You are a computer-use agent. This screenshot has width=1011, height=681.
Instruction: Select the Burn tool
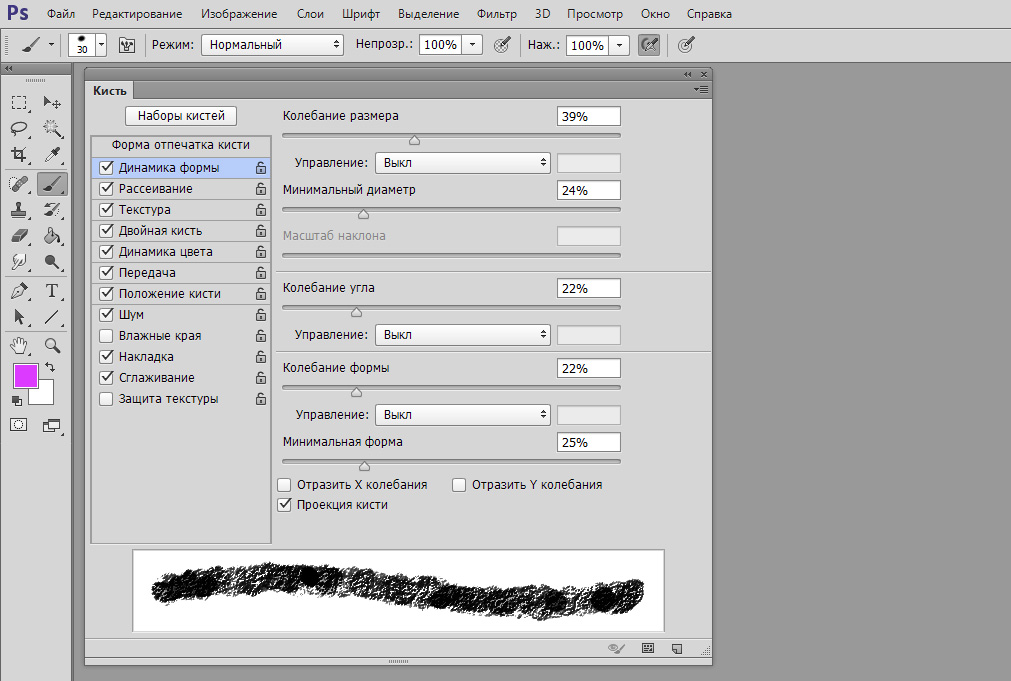click(x=52, y=262)
